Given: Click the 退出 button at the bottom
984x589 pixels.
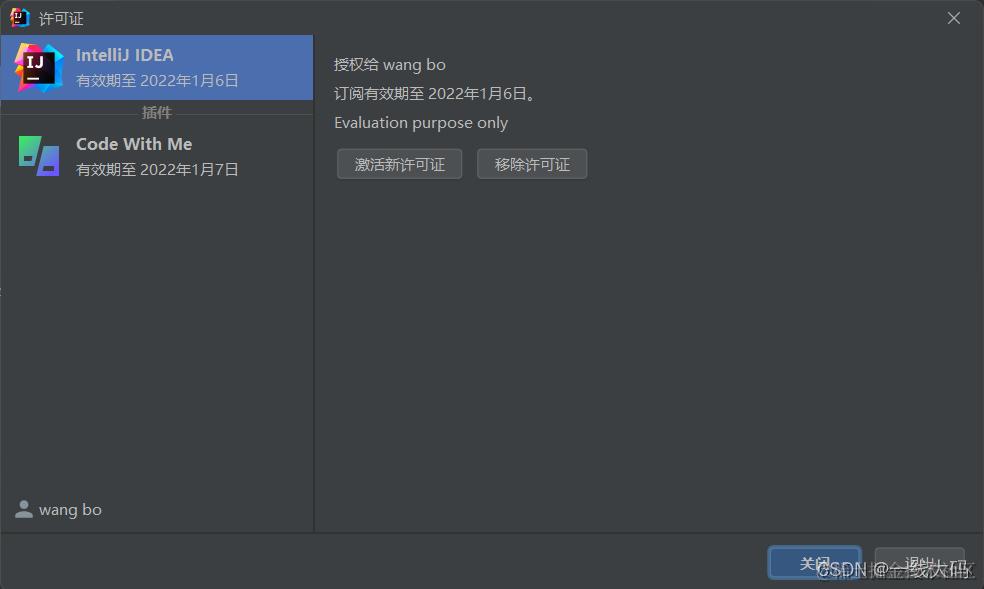Looking at the screenshot, I should [x=919, y=563].
